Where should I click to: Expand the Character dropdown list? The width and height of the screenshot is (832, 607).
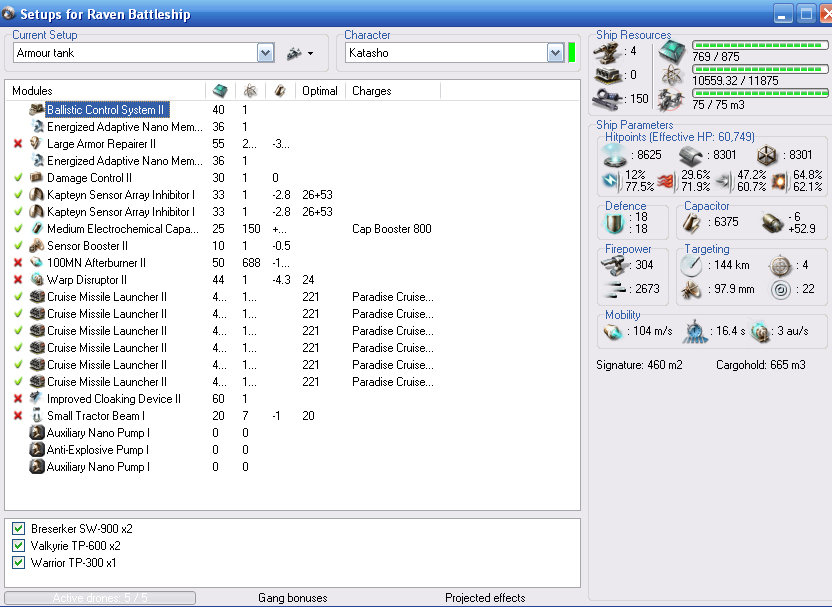555,53
